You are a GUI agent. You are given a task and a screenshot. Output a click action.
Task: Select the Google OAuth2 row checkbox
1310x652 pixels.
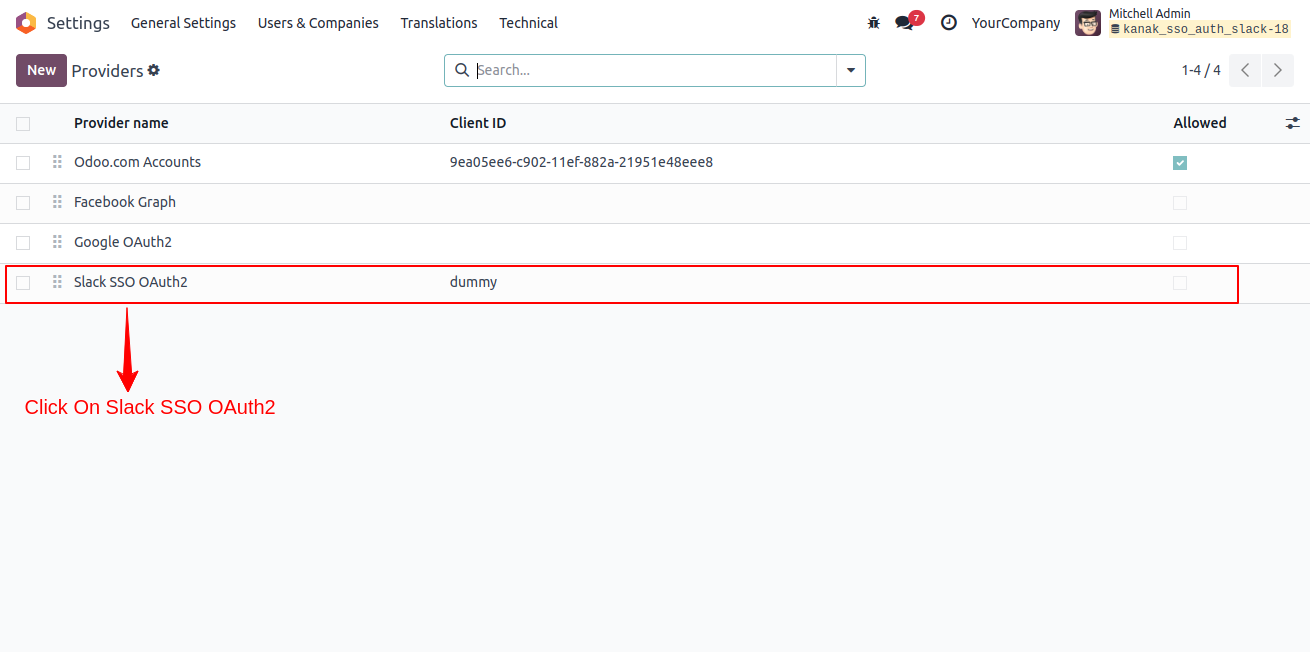pyautogui.click(x=23, y=243)
